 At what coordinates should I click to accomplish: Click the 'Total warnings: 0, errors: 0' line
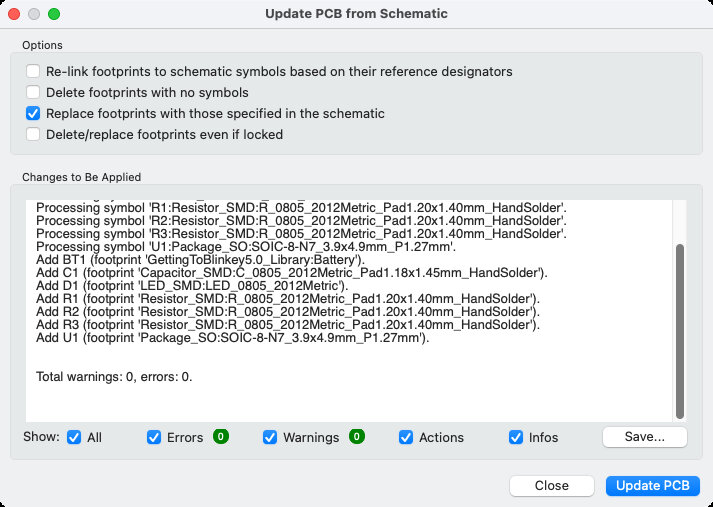click(114, 377)
